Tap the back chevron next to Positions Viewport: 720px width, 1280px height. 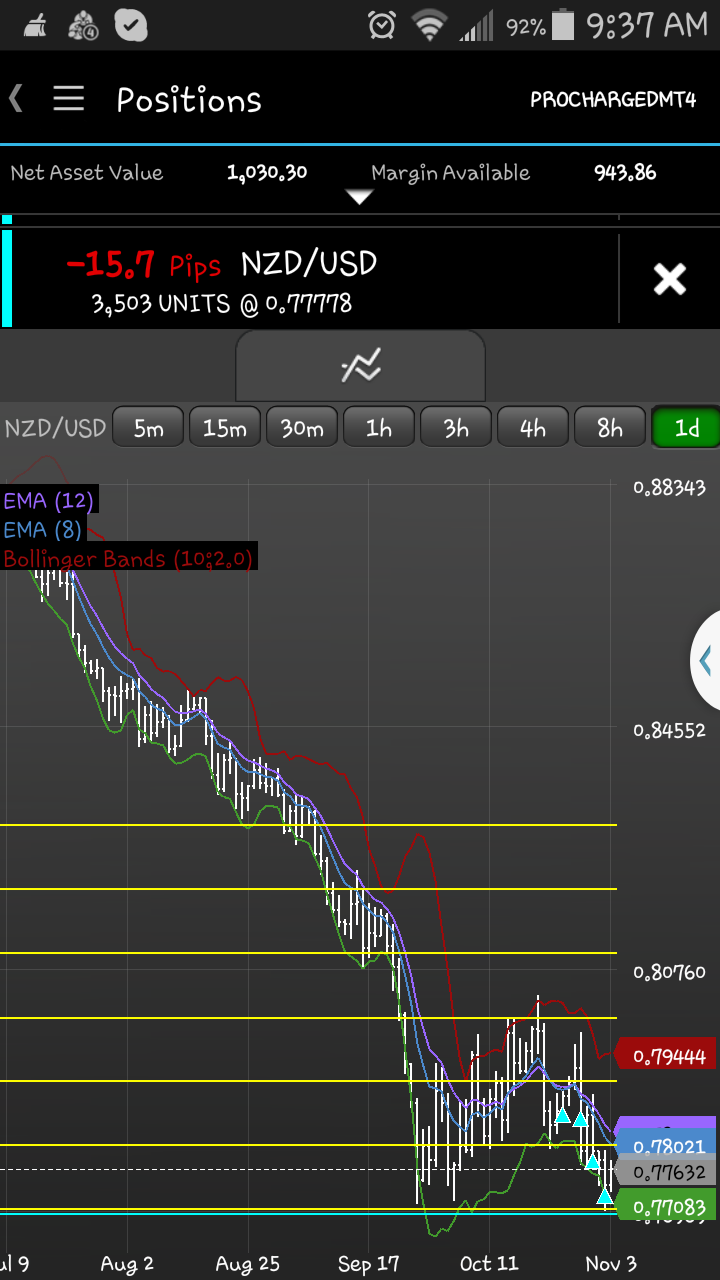[16, 99]
